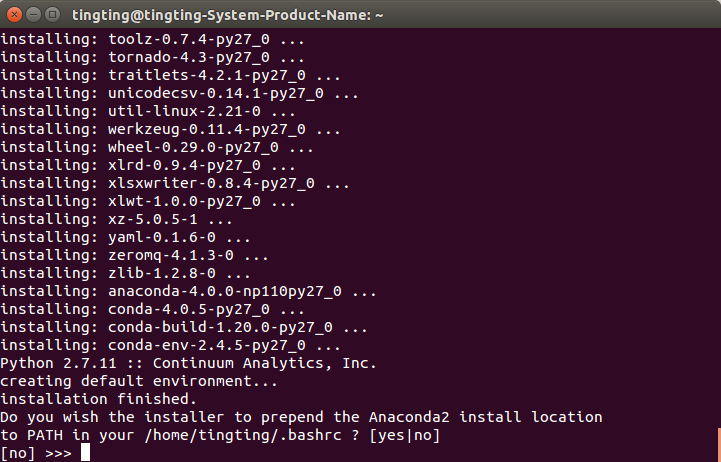Image resolution: width=721 pixels, height=462 pixels.
Task: Click the terminal input cursor block
Action: 86,453
